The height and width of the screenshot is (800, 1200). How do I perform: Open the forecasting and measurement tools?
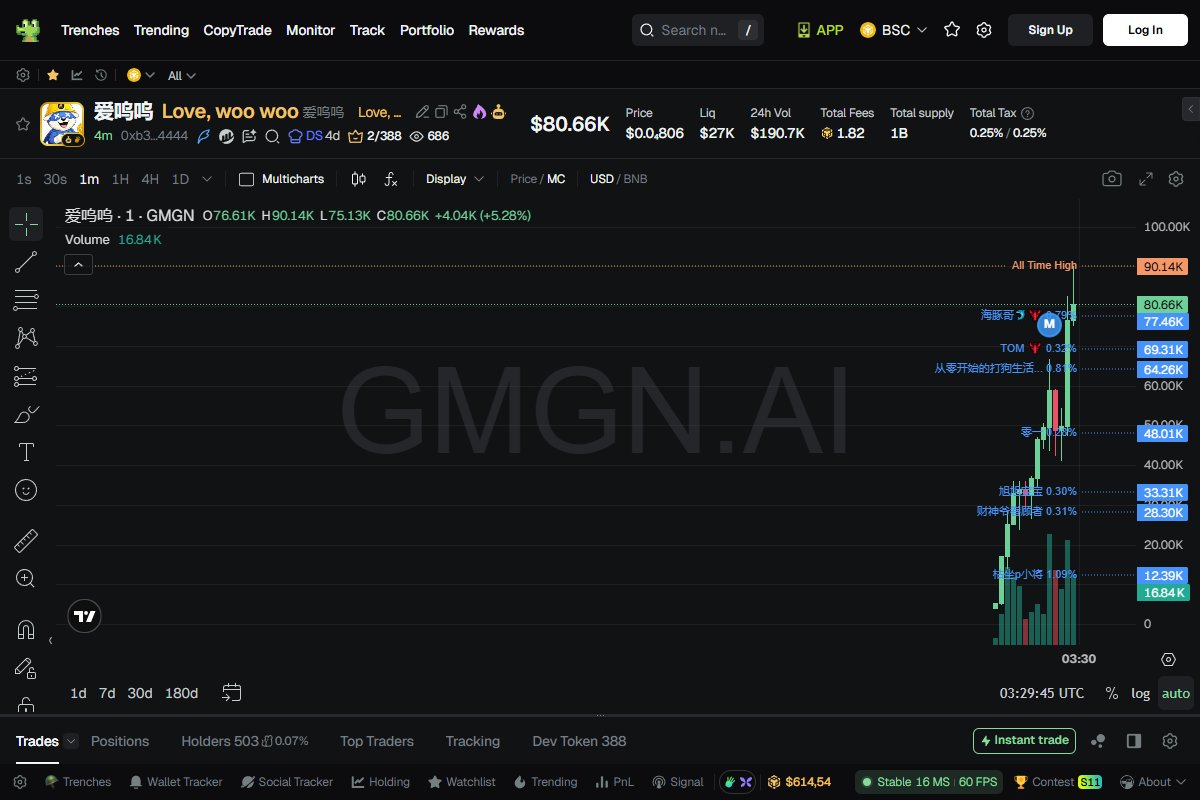(26, 376)
